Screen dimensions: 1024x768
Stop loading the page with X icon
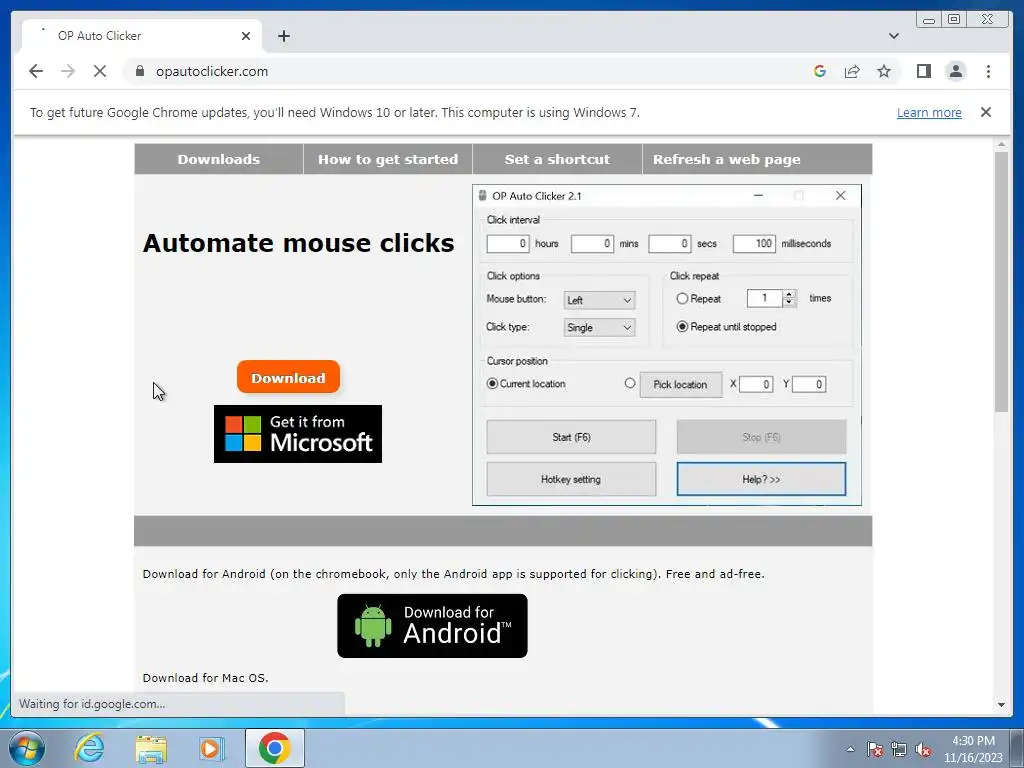[x=100, y=71]
